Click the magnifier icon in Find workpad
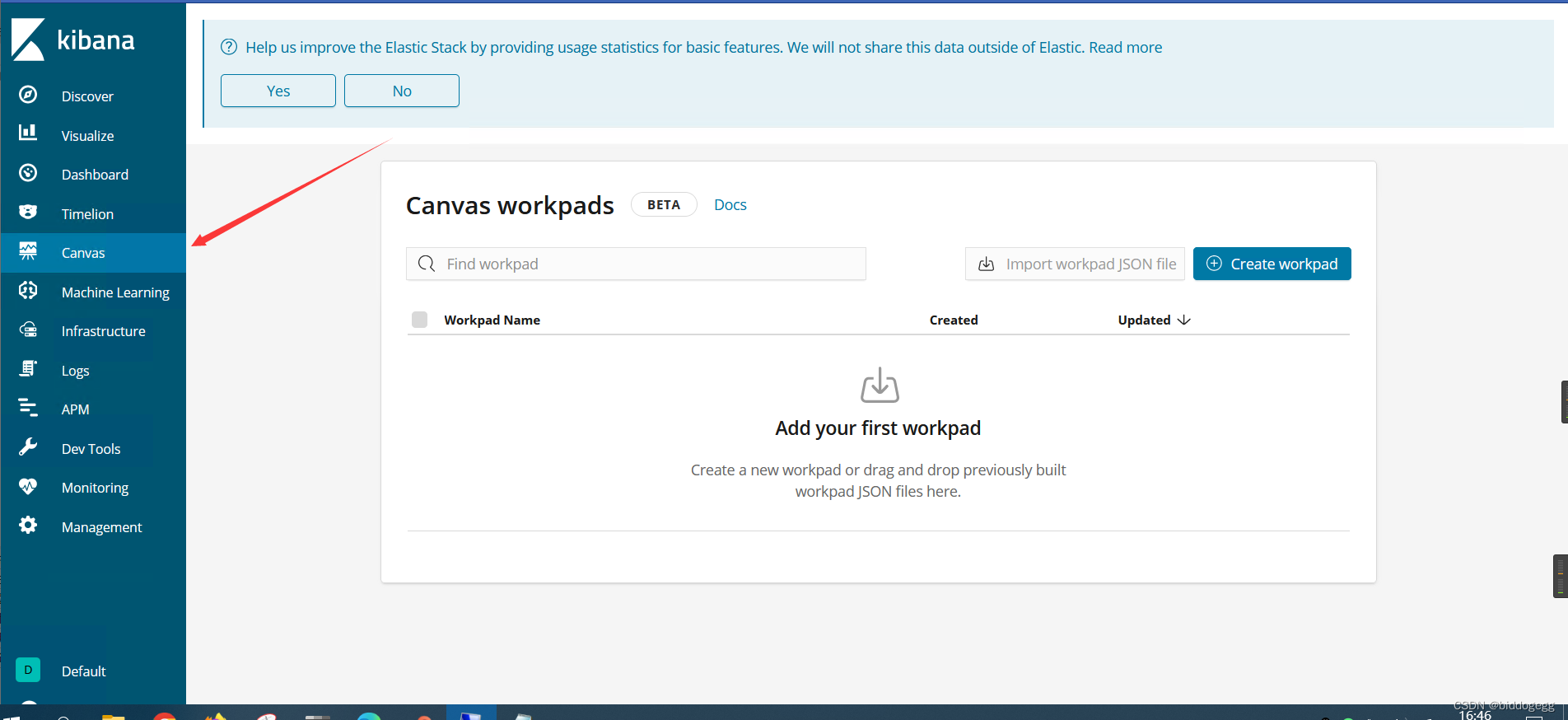 pyautogui.click(x=427, y=264)
